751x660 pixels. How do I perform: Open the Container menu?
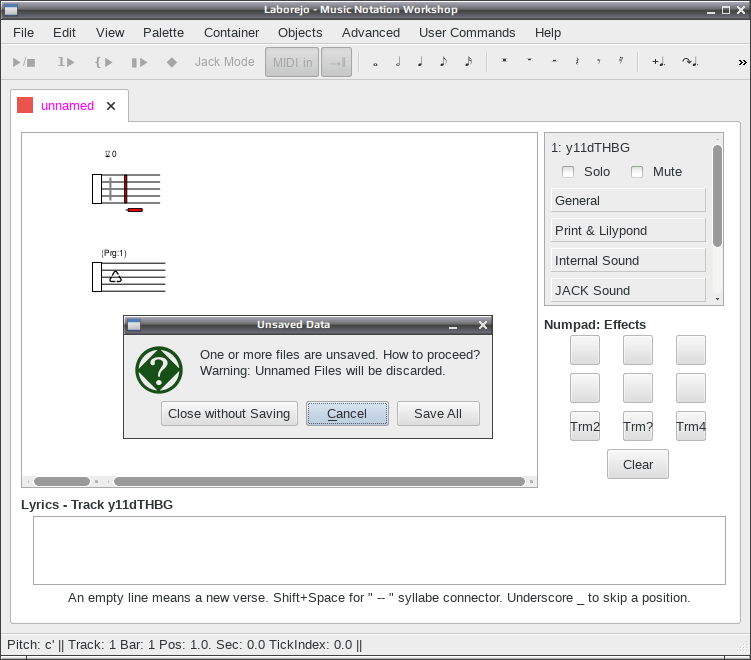click(x=231, y=33)
